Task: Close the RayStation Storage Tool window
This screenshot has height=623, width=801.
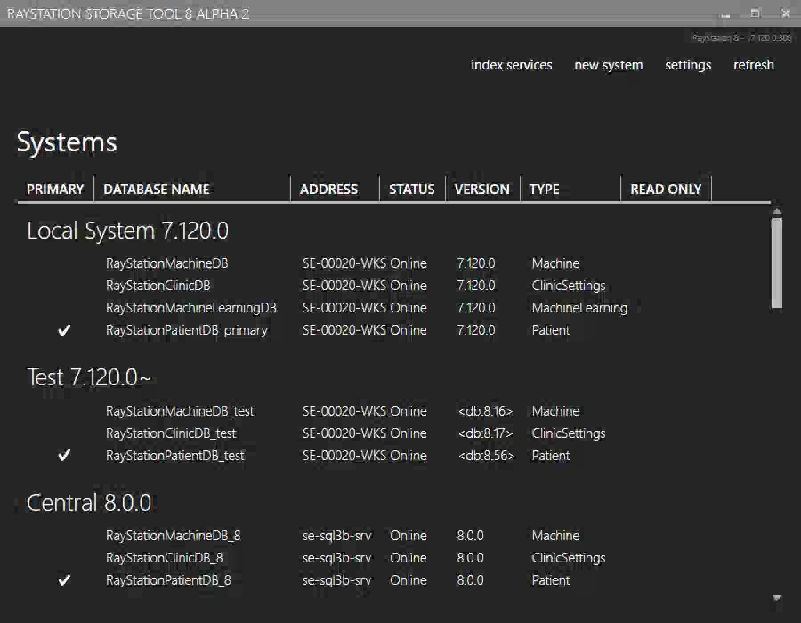Action: 786,13
